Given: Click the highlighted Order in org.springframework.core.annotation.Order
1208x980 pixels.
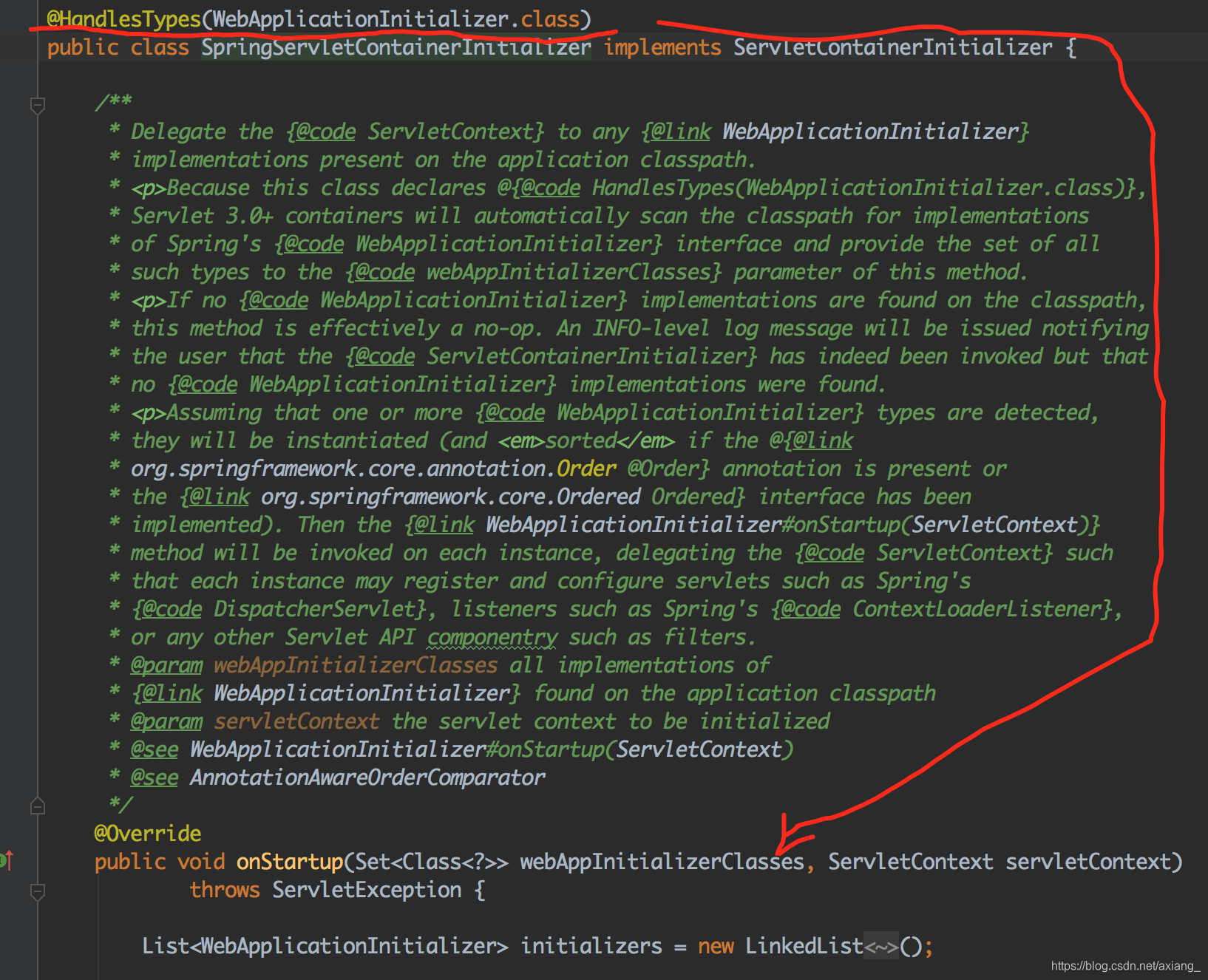Looking at the screenshot, I should pos(586,469).
